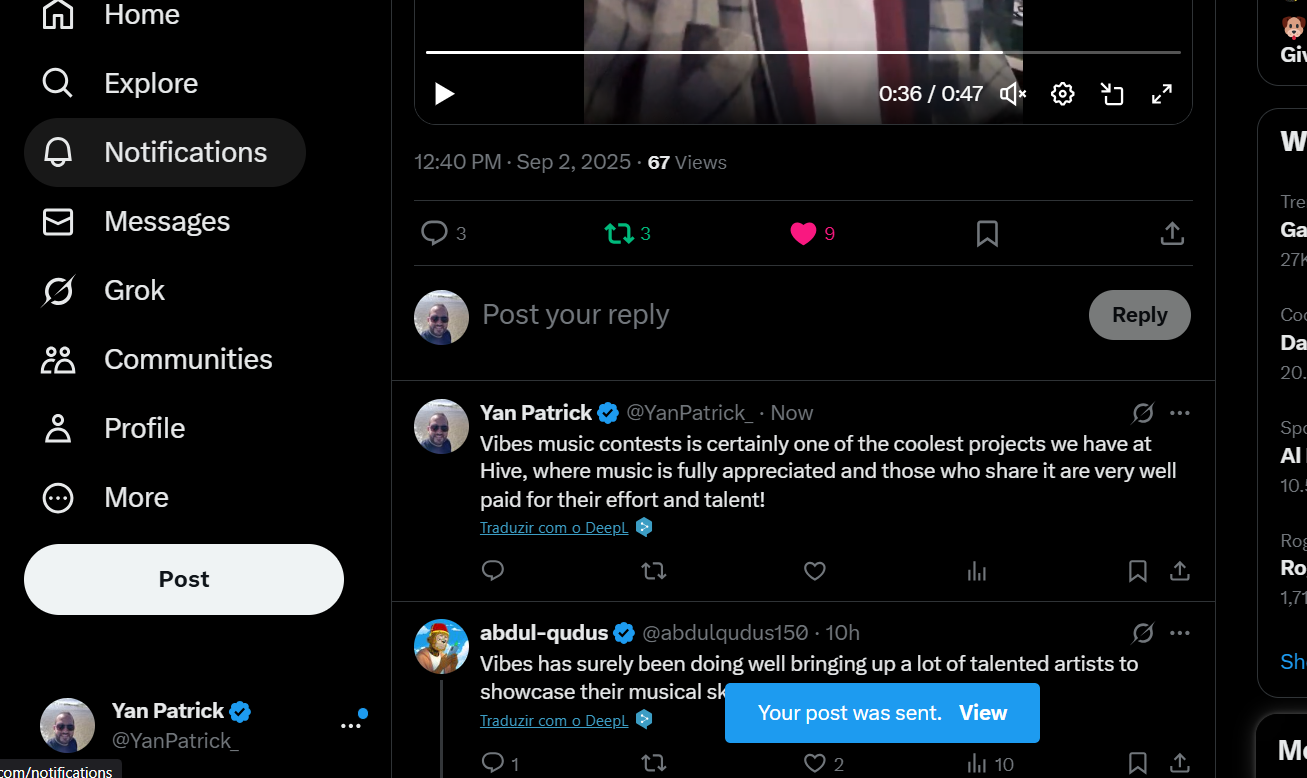
Task: Unlike the post with 9 likes
Action: coord(803,233)
